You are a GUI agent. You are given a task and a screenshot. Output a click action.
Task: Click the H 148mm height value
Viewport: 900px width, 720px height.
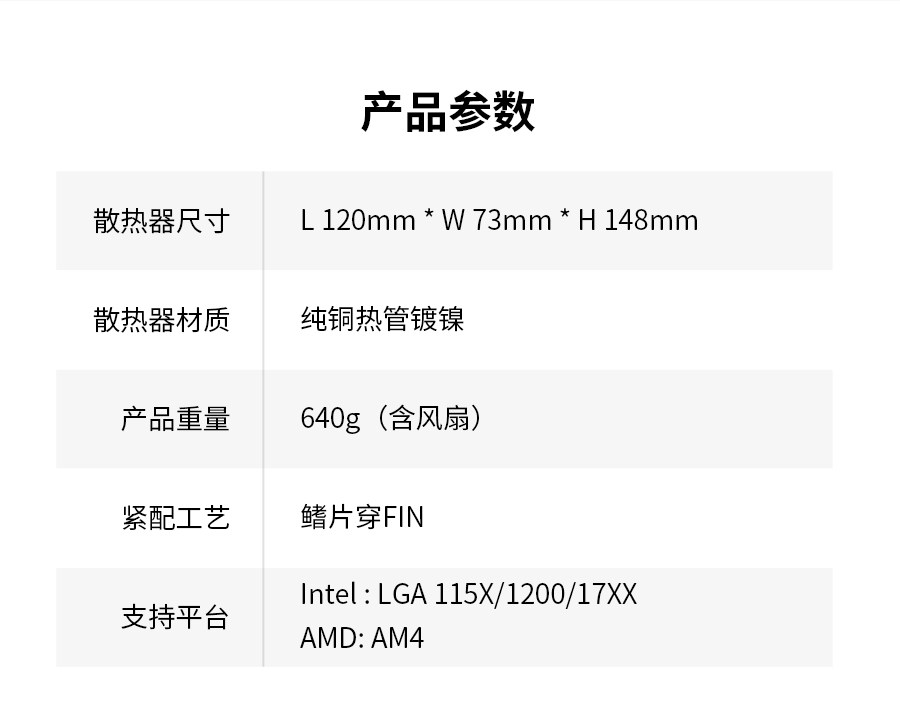click(x=638, y=221)
